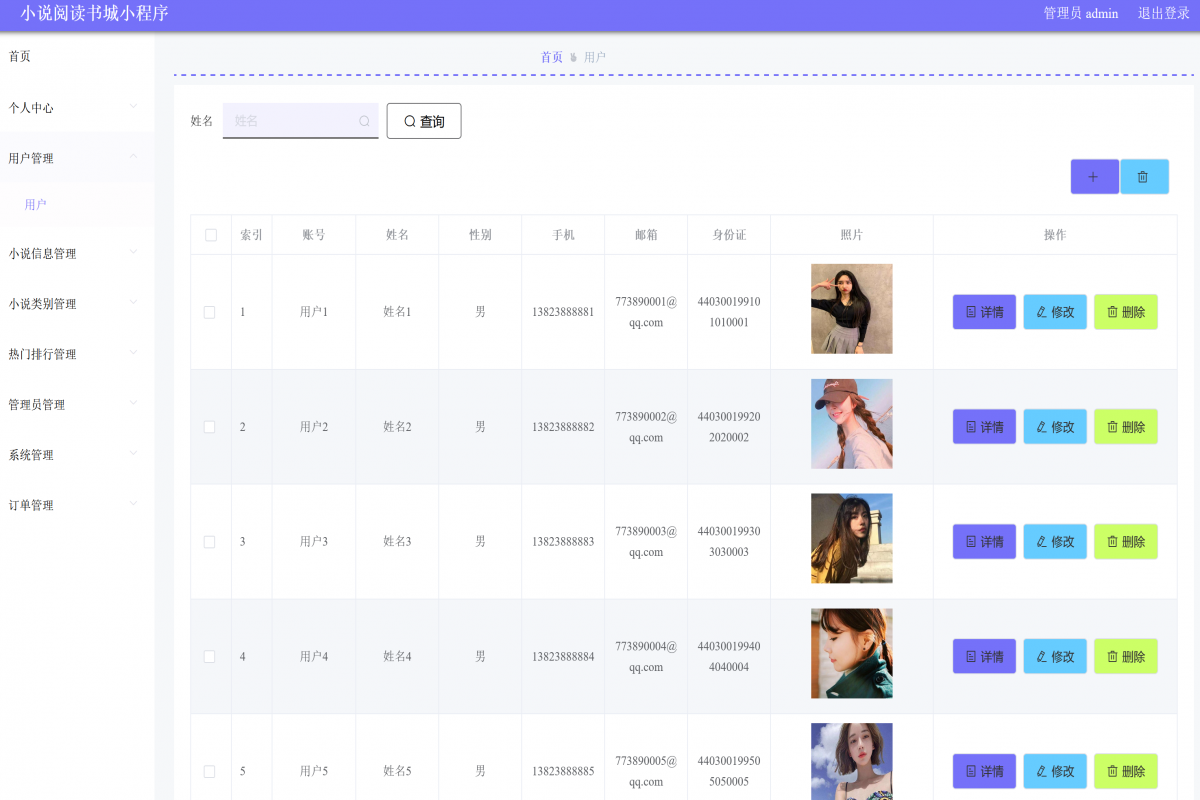Select the checkbox for row 用户3
This screenshot has width=1200, height=800.
(210, 542)
